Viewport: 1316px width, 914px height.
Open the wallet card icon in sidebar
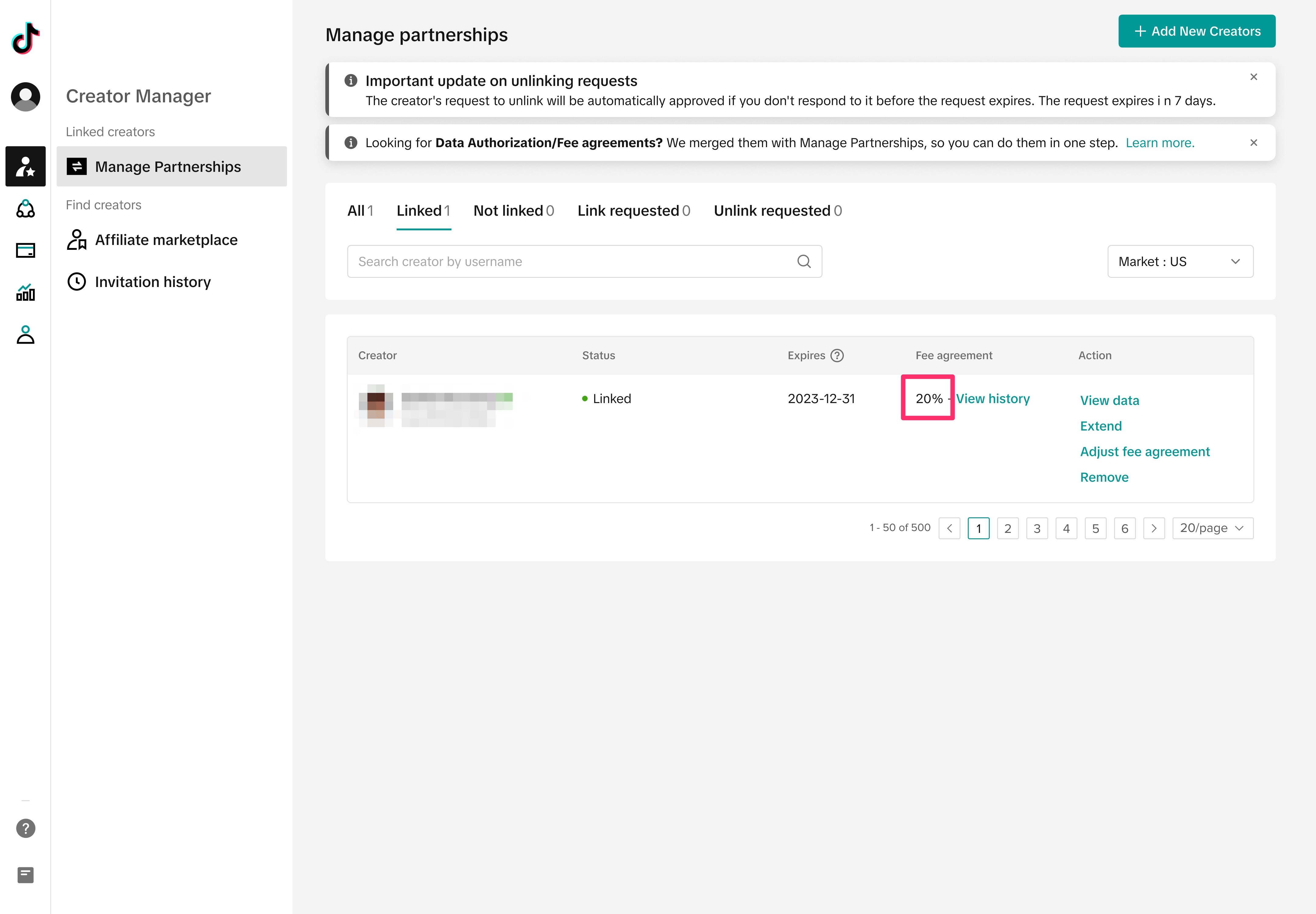25,250
